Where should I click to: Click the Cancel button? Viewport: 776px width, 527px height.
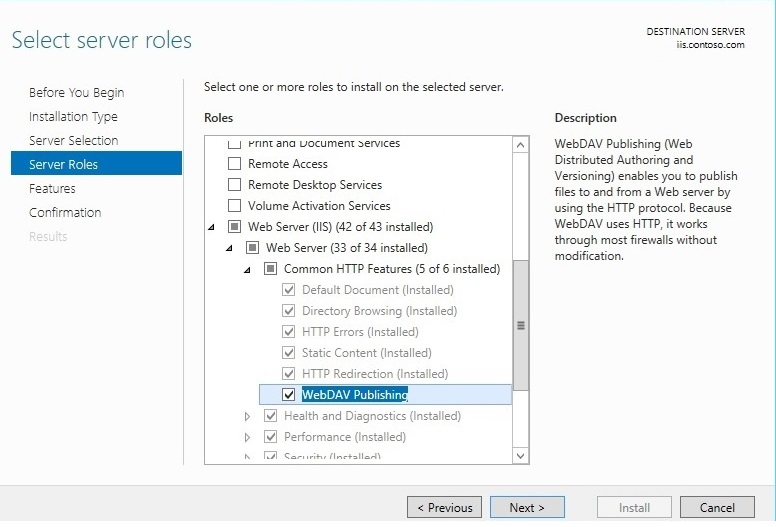[717, 507]
